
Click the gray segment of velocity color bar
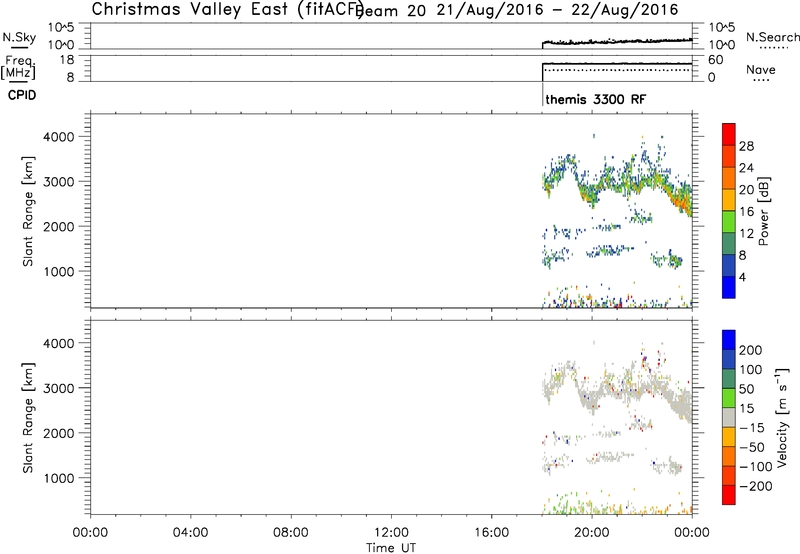pyautogui.click(x=729, y=417)
